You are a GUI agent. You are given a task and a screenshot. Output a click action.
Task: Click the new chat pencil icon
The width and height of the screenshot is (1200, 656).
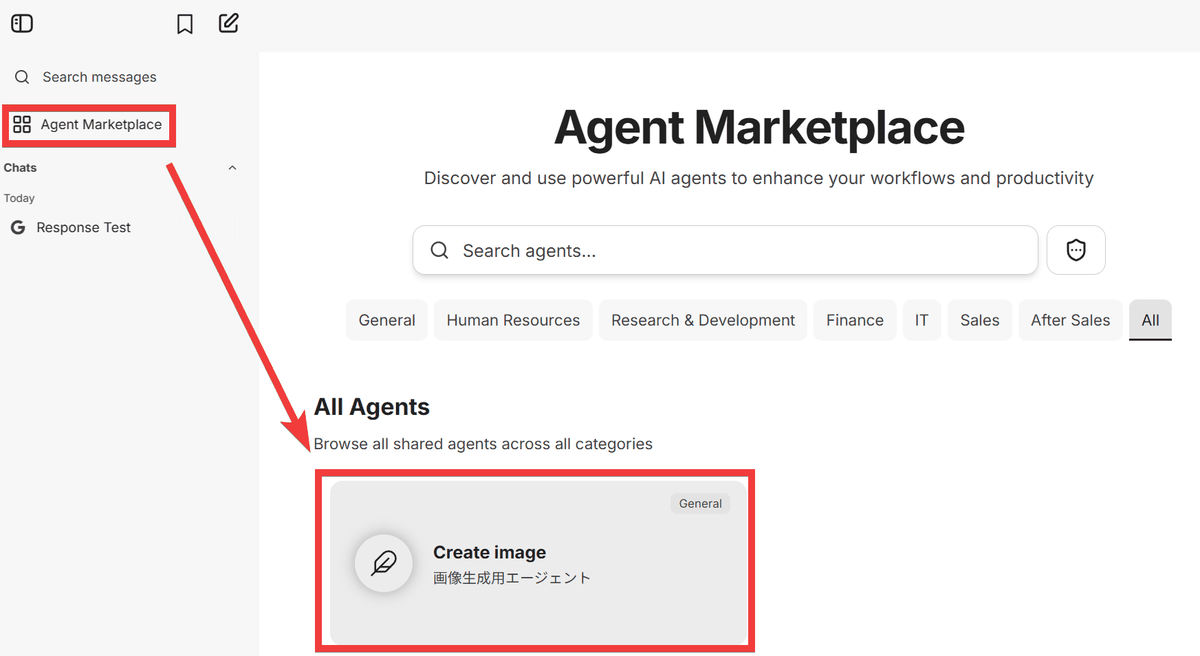(x=229, y=23)
